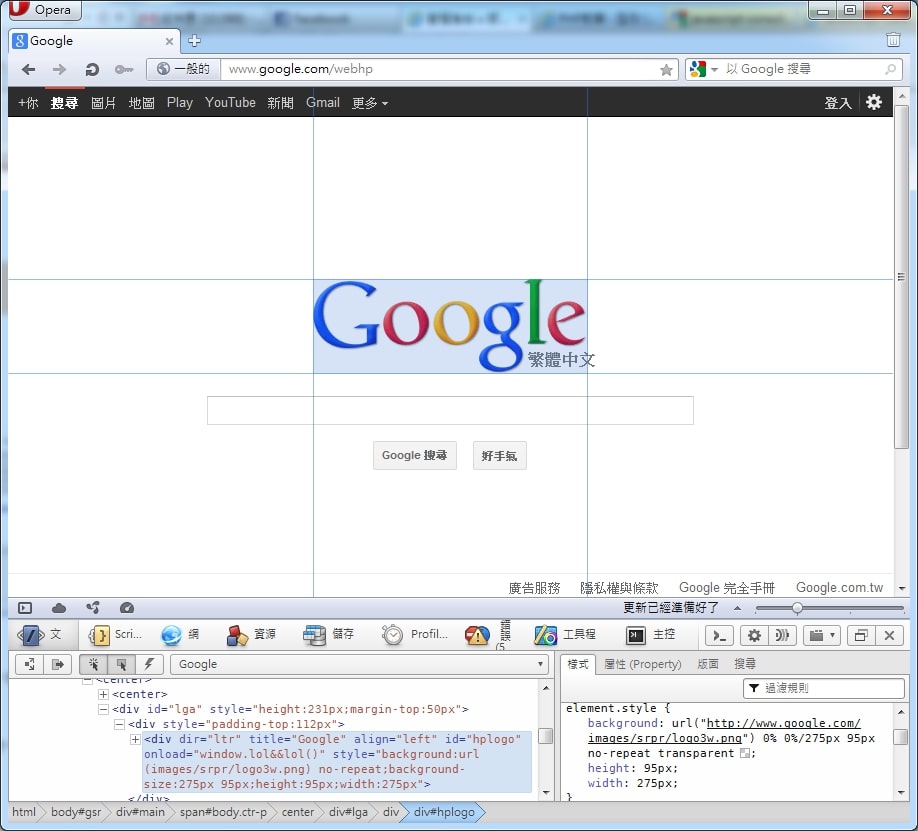This screenshot has width=918, height=831.
Task: Open the 主控 Console panel
Action: point(651,635)
